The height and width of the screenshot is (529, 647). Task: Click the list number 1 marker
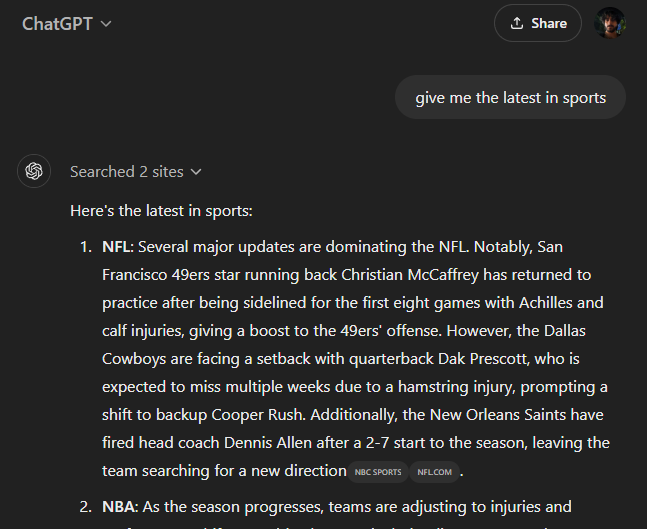pyautogui.click(x=86, y=246)
